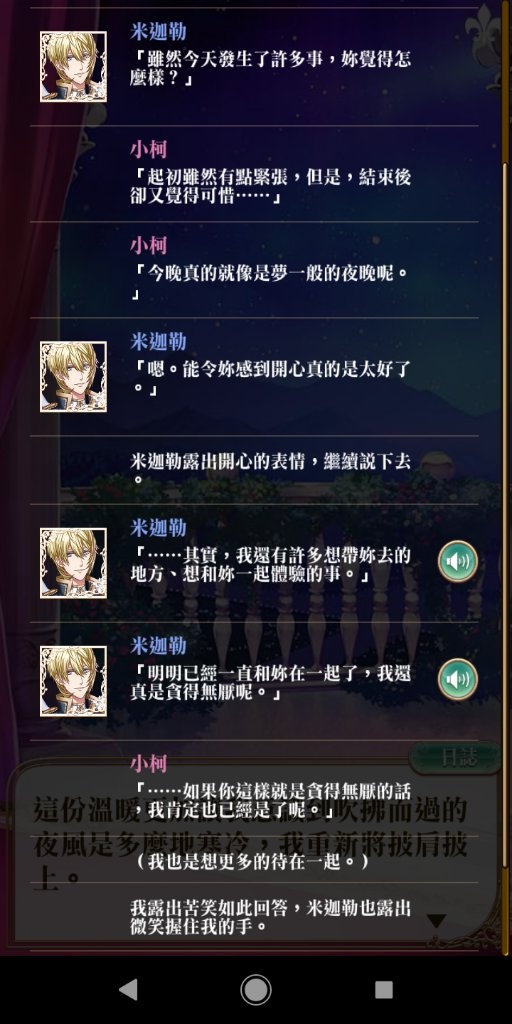The image size is (512, 1024).
Task: Play voice for line 「……其實，我還有許多想帶妳去的地方」
Action: pos(458,562)
